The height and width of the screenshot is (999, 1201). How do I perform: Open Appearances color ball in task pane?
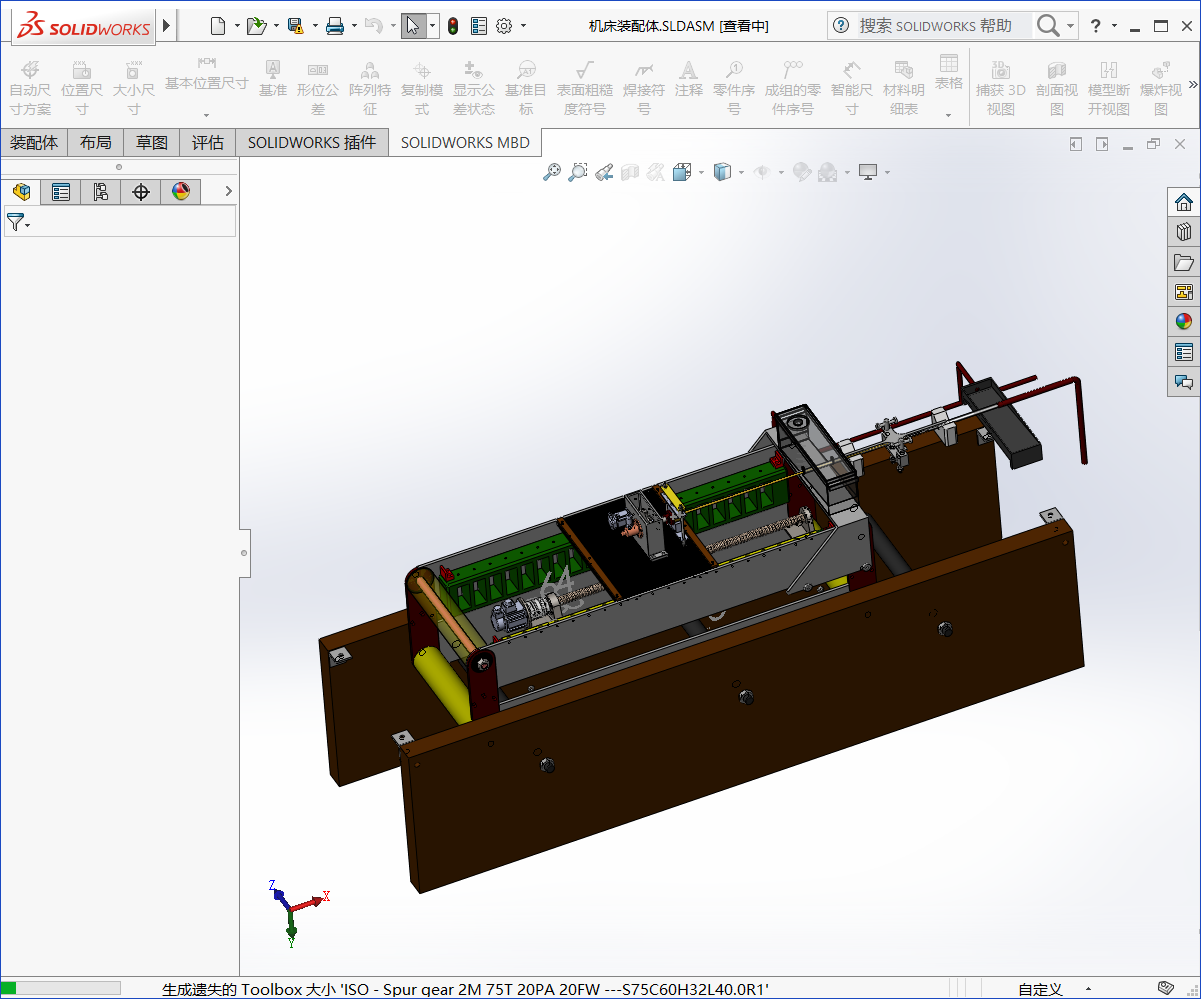[1184, 322]
